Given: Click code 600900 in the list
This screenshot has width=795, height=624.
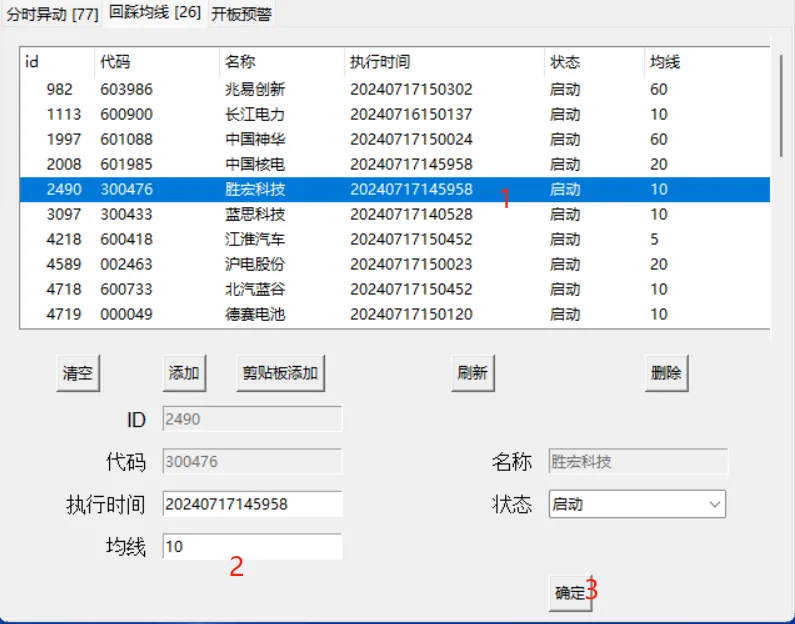Looking at the screenshot, I should pyautogui.click(x=126, y=114).
